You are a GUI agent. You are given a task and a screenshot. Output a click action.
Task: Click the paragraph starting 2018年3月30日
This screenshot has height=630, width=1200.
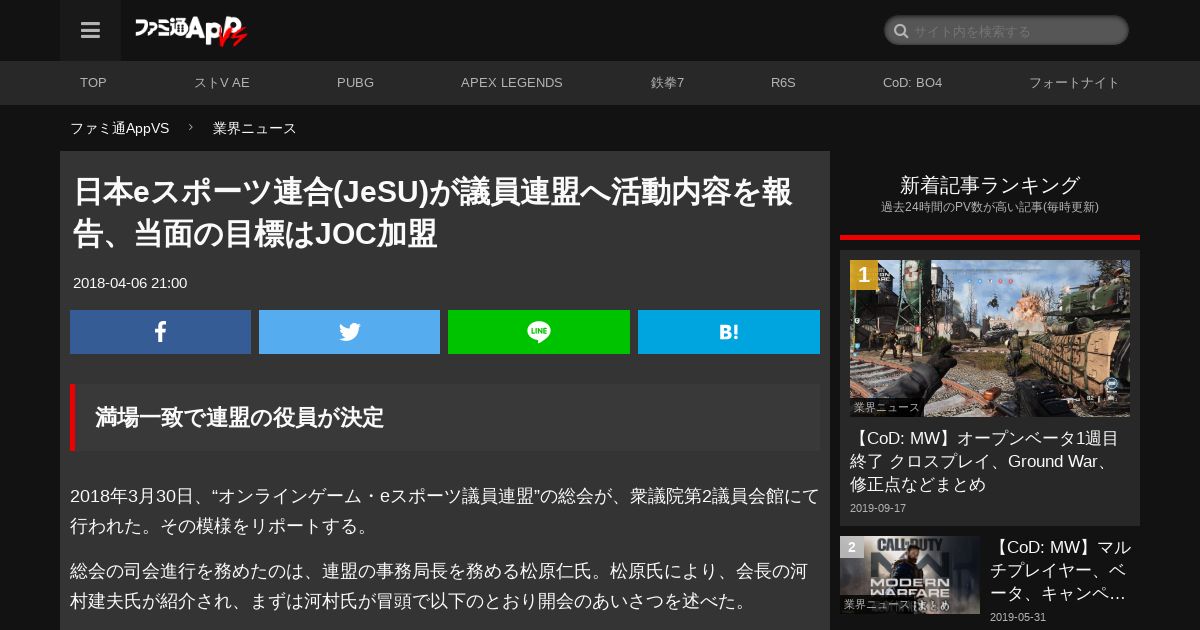[445, 511]
